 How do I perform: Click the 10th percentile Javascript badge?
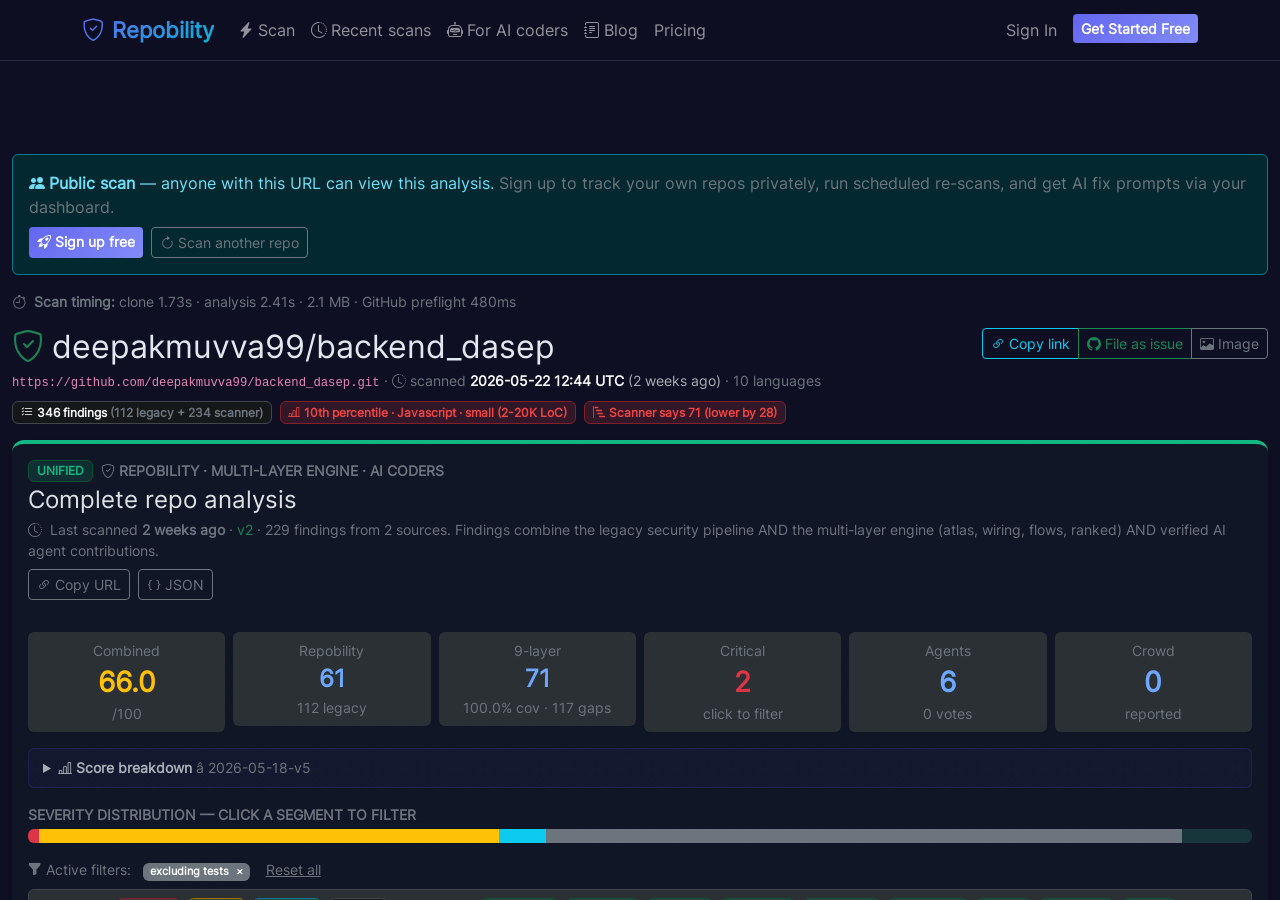coord(428,412)
